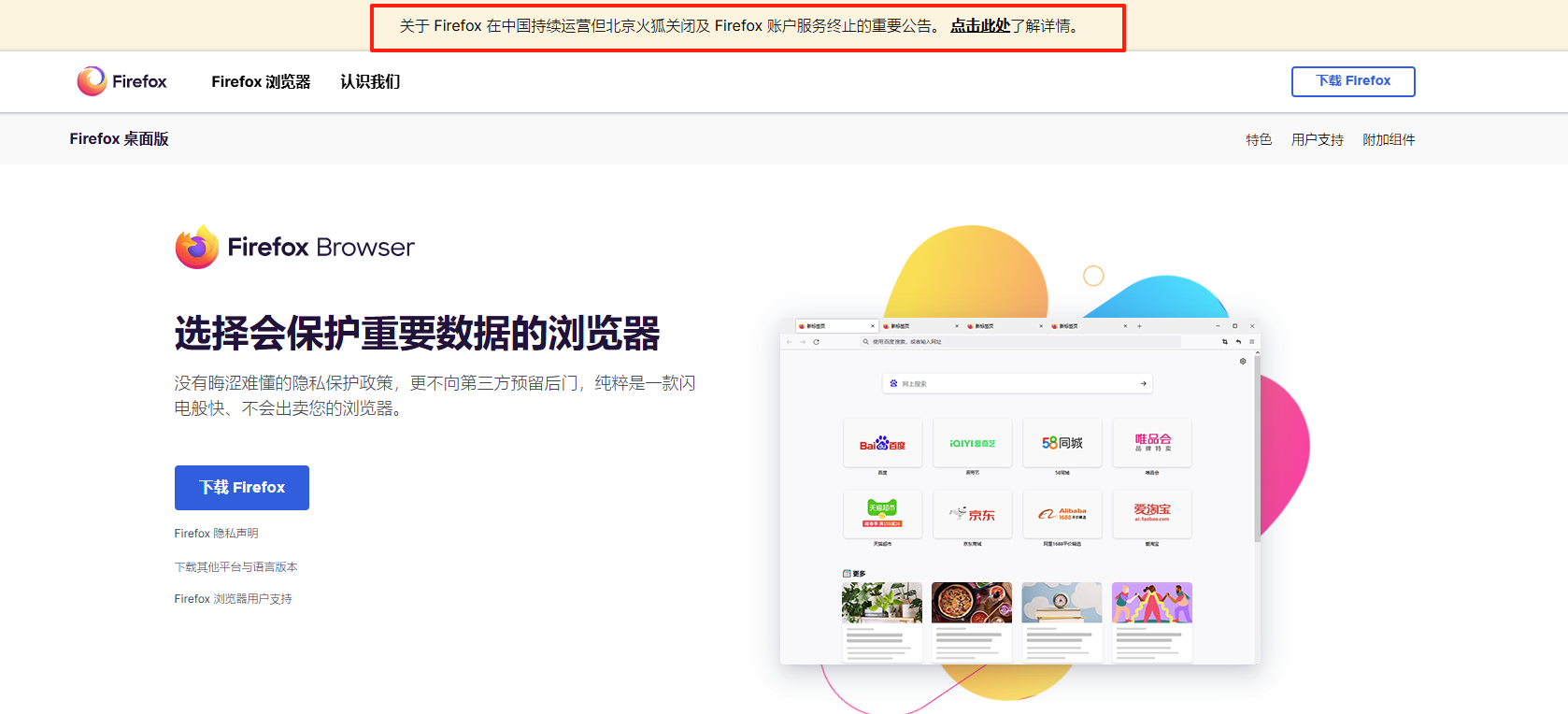The image size is (1568, 714).
Task: Click the mockup's new tab search box
Action: (x=1018, y=383)
